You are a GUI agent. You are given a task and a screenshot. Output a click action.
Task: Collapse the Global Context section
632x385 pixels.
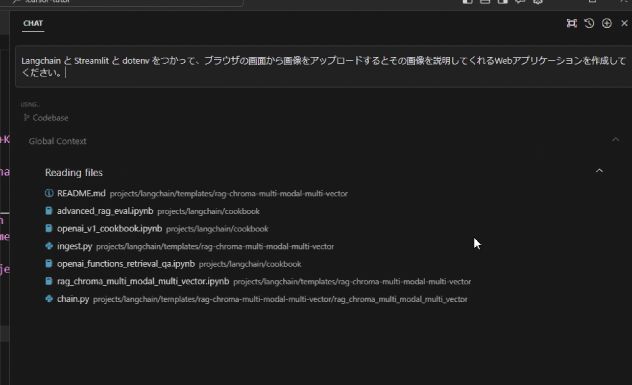point(615,139)
